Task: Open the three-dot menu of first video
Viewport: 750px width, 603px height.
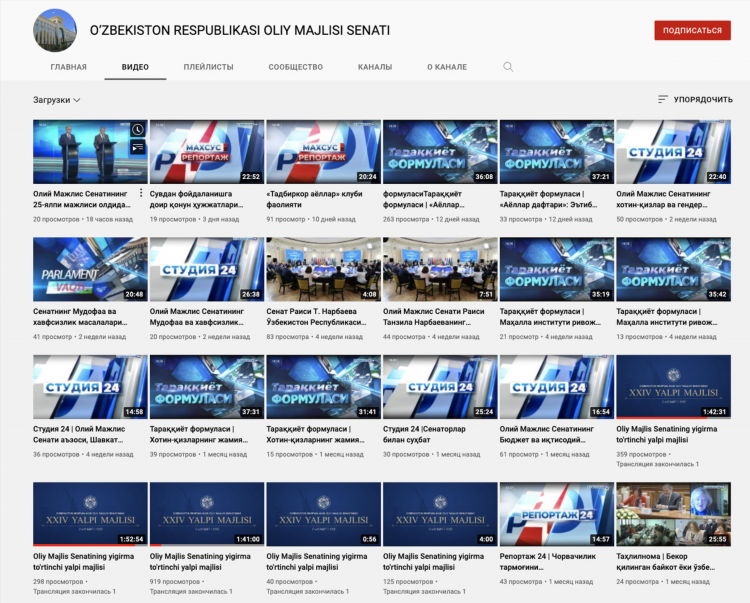Action: click(x=141, y=193)
